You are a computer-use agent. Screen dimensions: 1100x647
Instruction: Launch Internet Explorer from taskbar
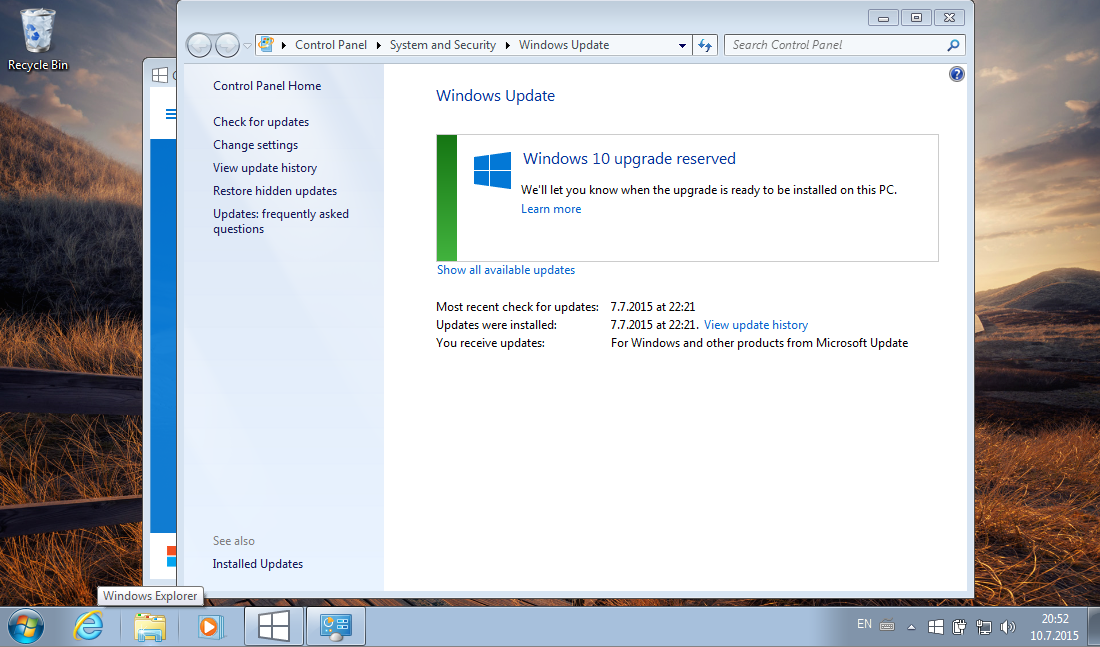pos(88,626)
